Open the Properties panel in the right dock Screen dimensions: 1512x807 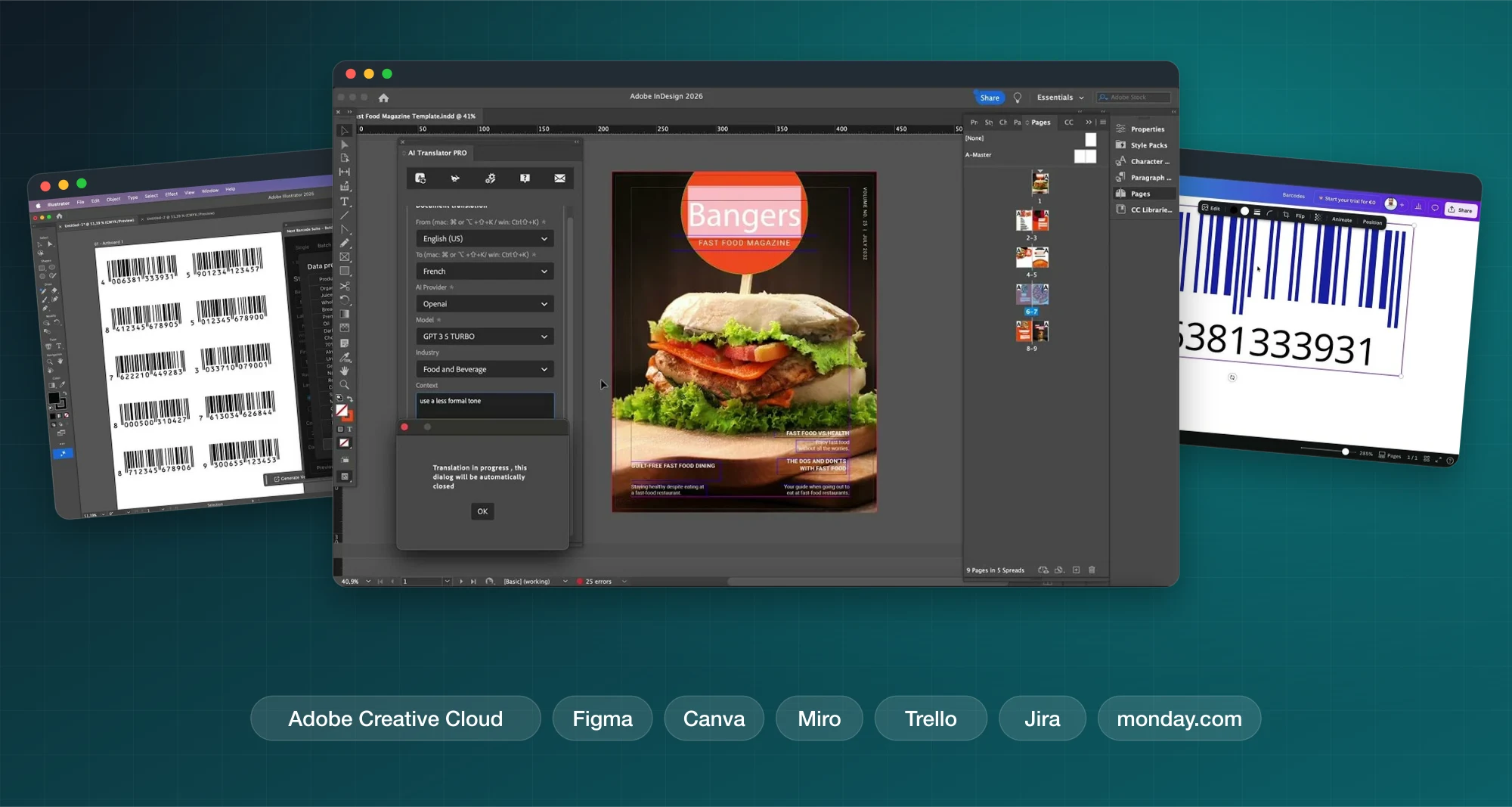[1144, 129]
